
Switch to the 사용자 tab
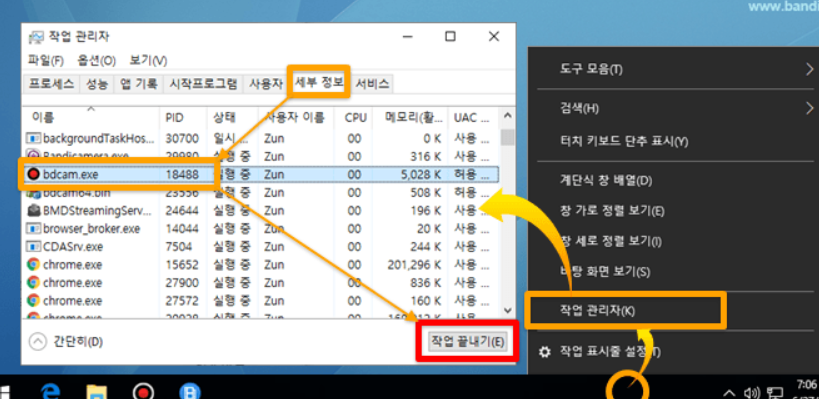pyautogui.click(x=266, y=84)
